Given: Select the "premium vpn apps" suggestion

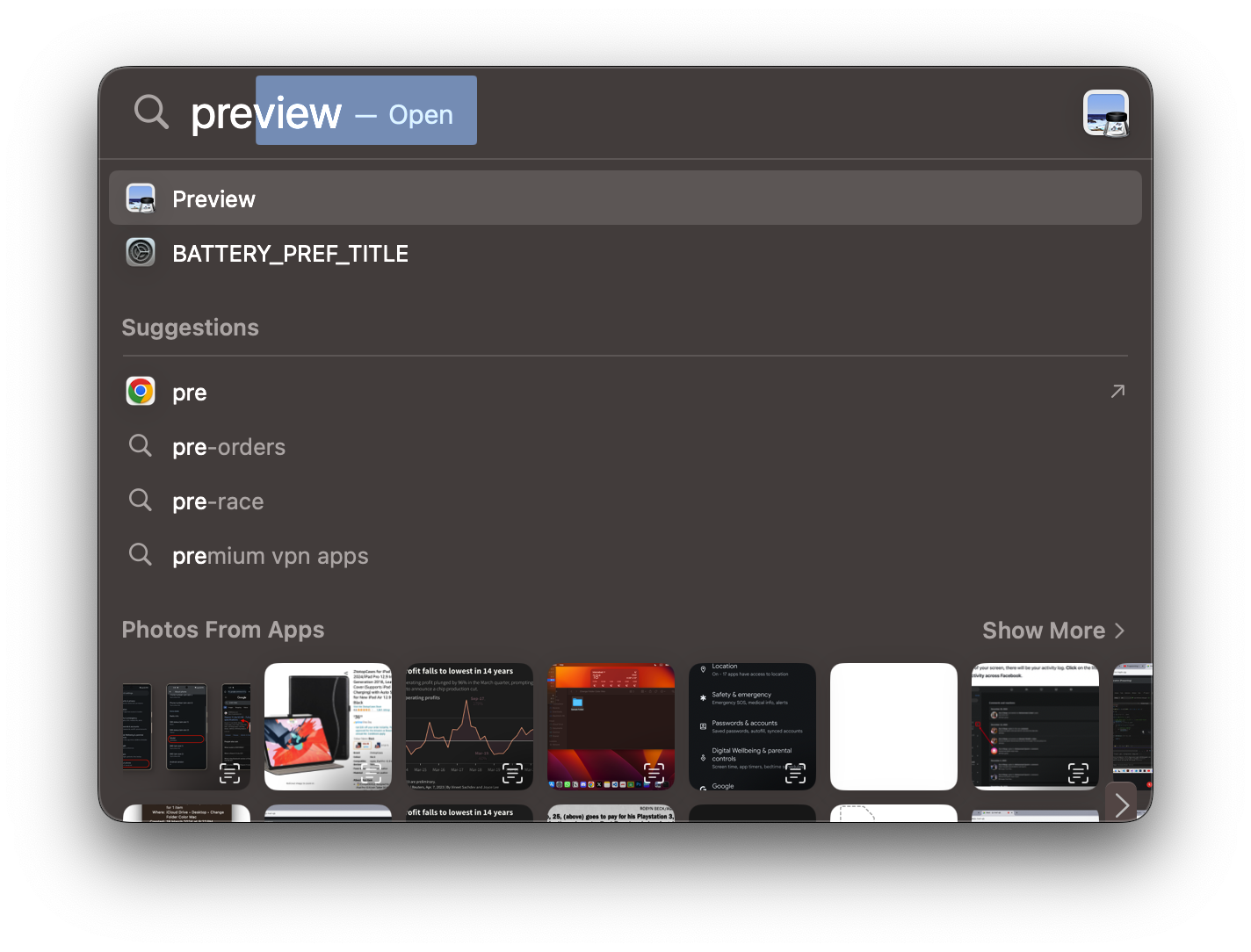Looking at the screenshot, I should pos(625,555).
